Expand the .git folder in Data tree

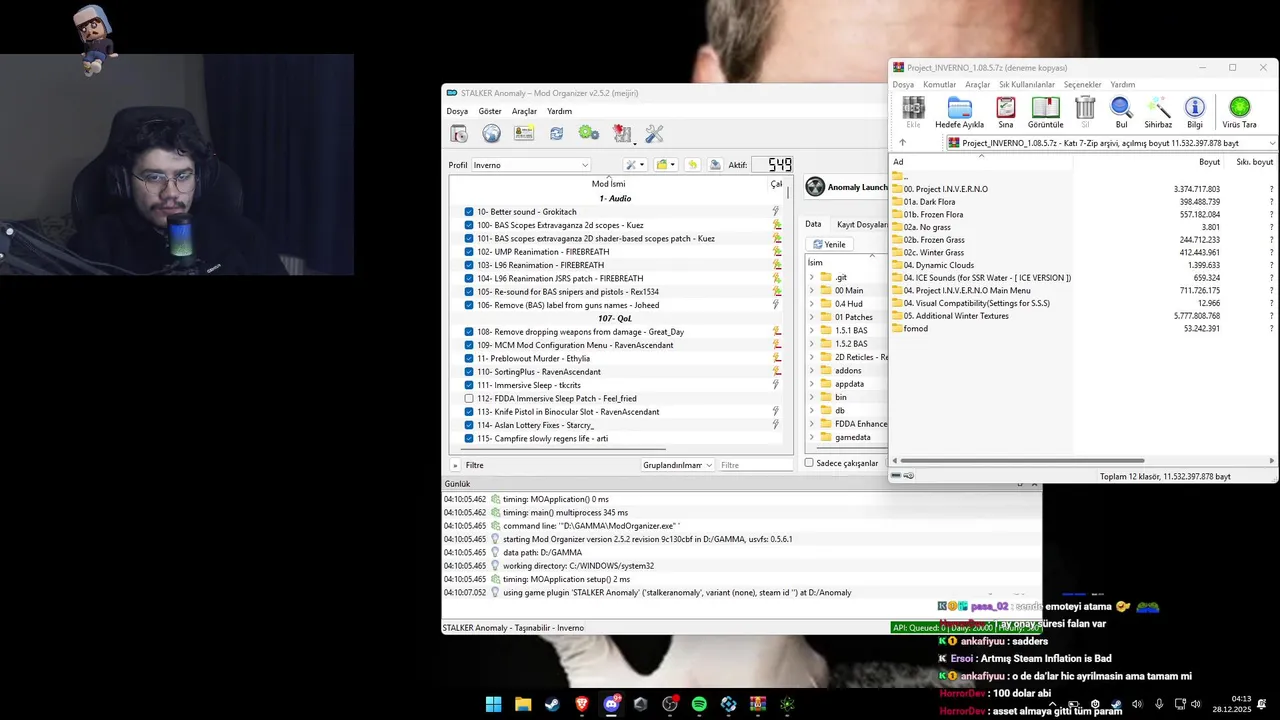(812, 277)
